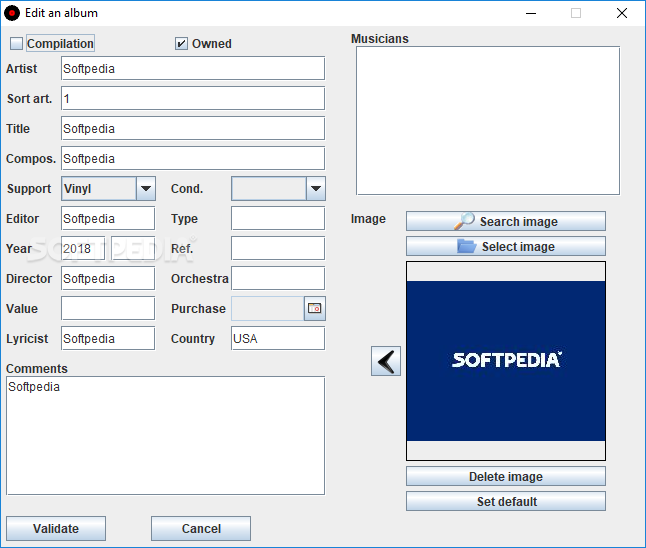
Task: Click the Title input field
Action: pyautogui.click(x=193, y=129)
